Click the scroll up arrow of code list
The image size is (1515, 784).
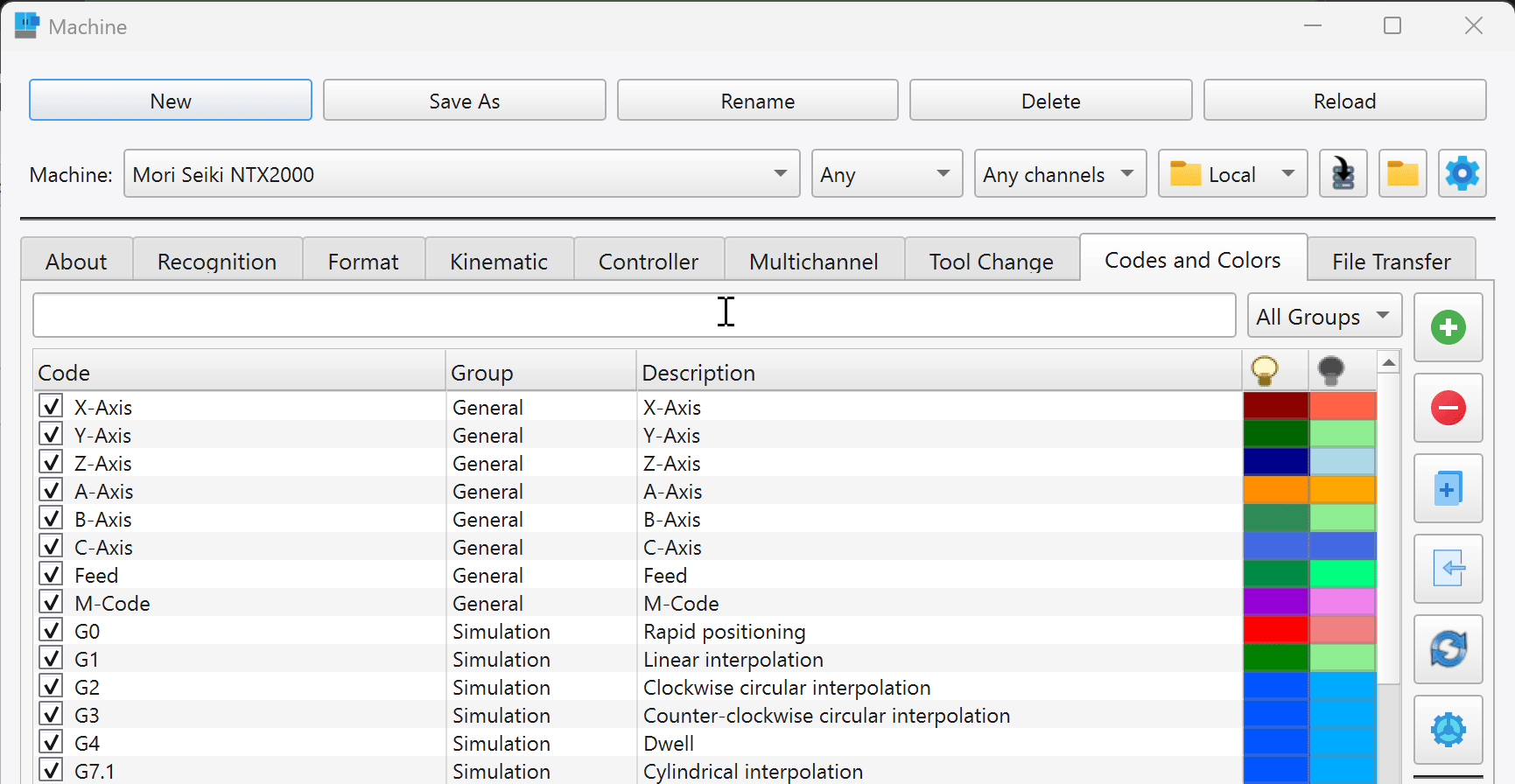[x=1388, y=362]
